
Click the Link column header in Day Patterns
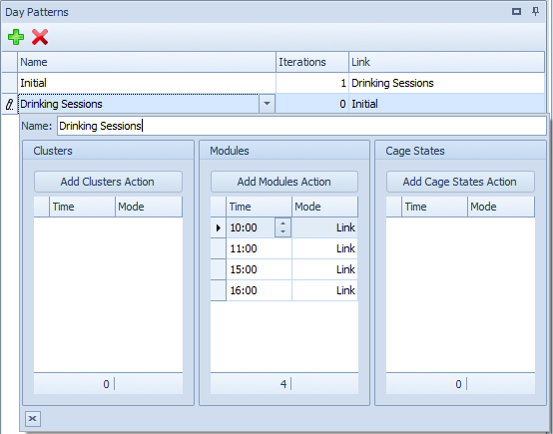tap(446, 62)
